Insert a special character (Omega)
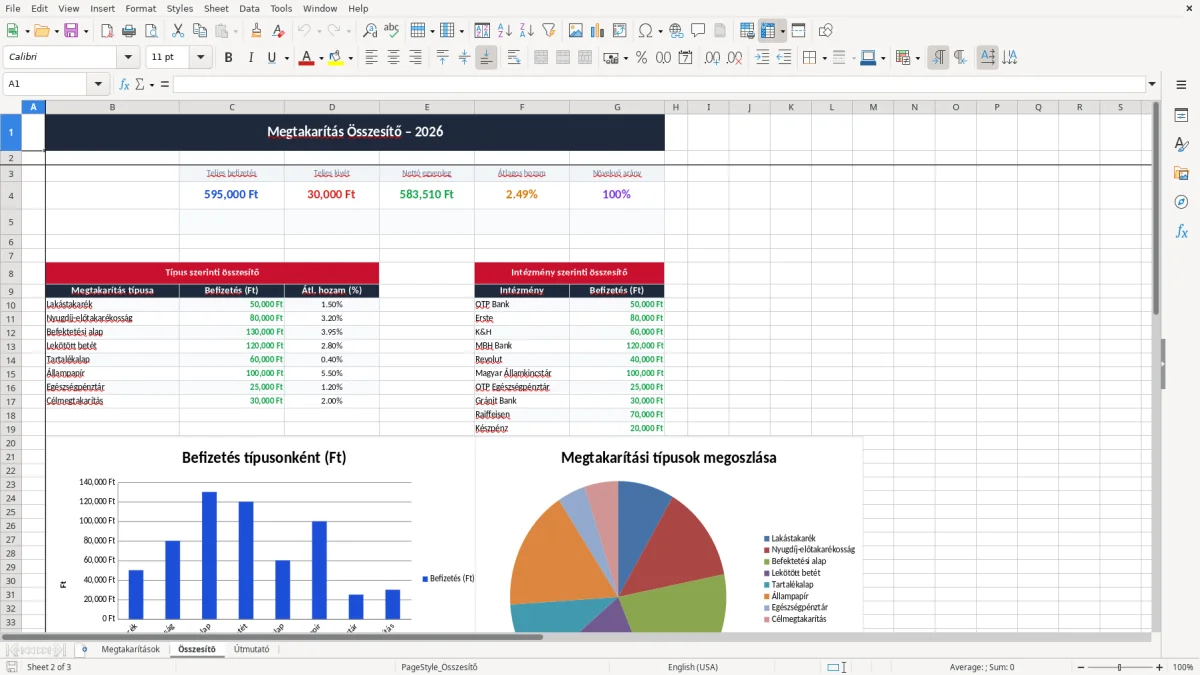The height and width of the screenshot is (675, 1200). coord(645,31)
